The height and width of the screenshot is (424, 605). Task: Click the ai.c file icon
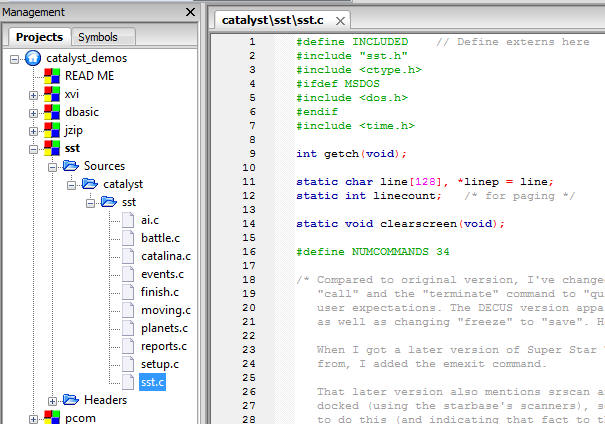click(x=127, y=220)
